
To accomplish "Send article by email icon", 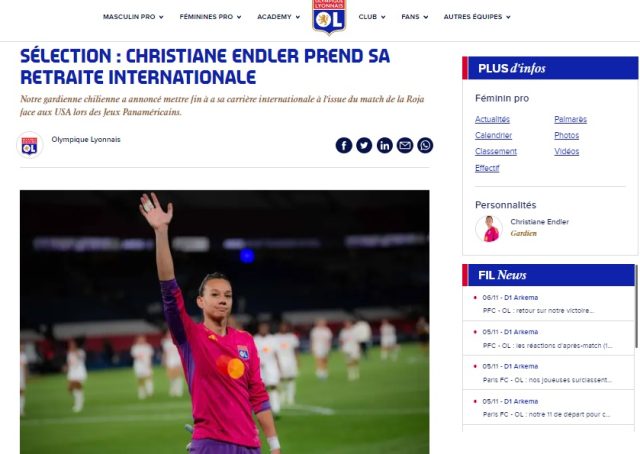I will pyautogui.click(x=405, y=145).
